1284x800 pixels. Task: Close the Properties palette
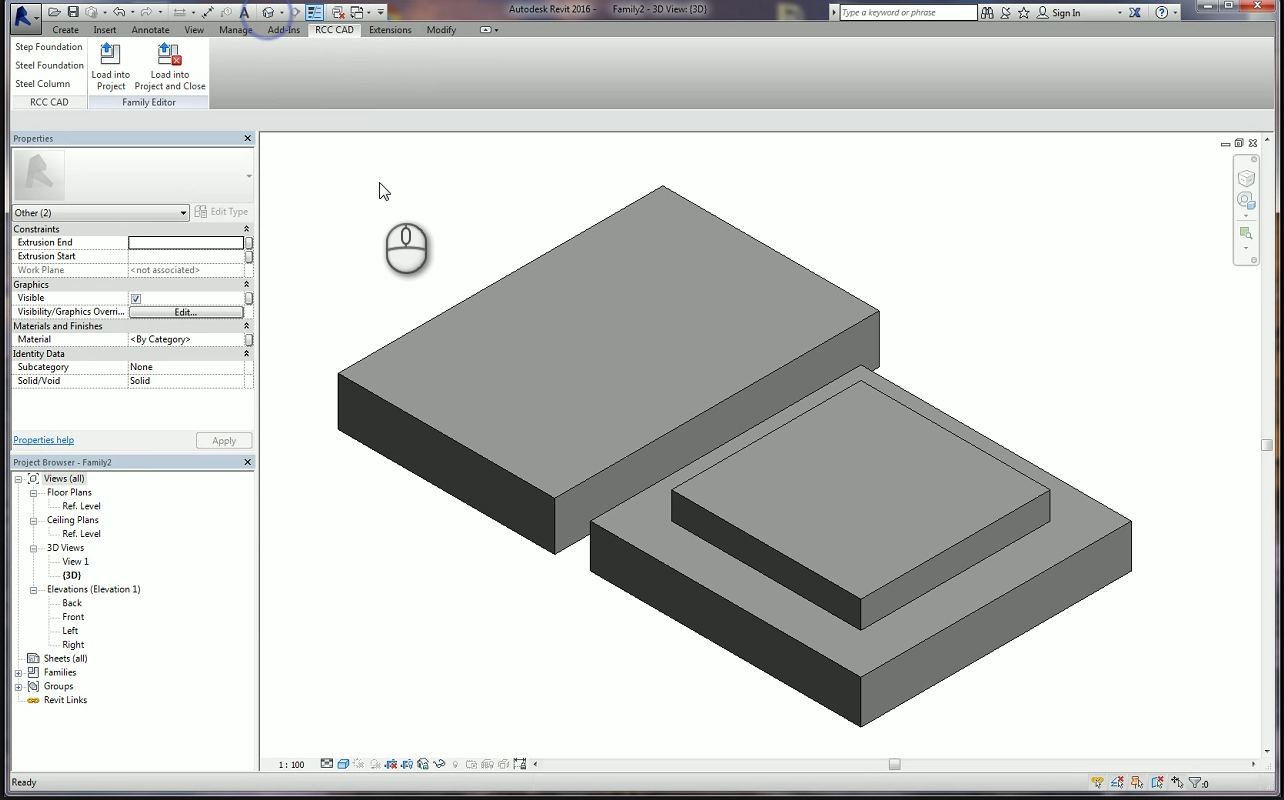point(248,138)
